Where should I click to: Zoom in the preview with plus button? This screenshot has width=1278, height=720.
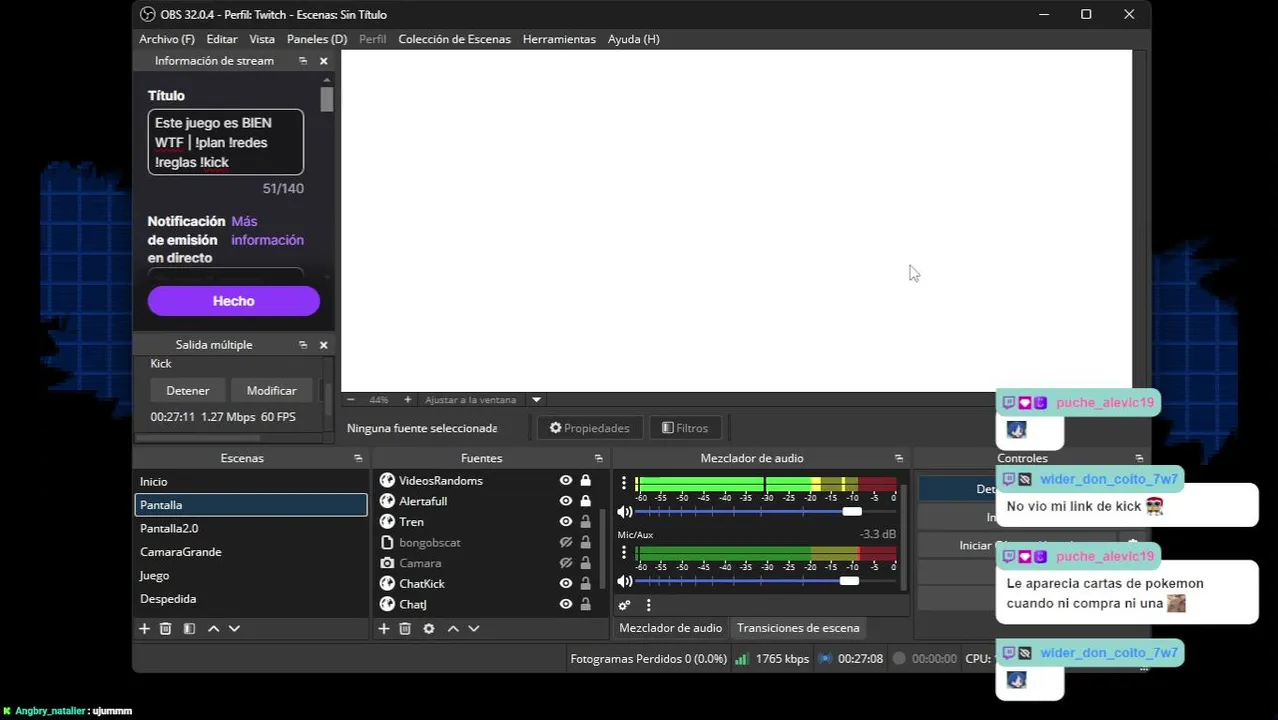(407, 400)
